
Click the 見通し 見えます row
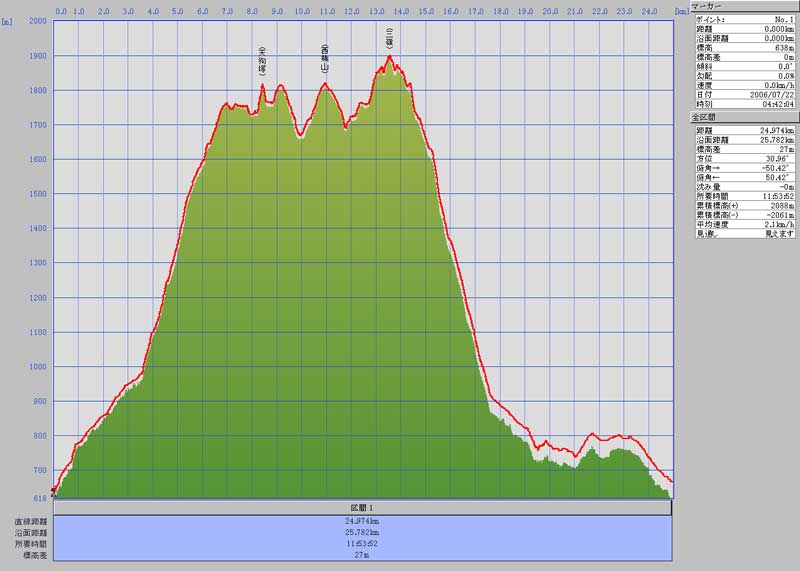(743, 233)
